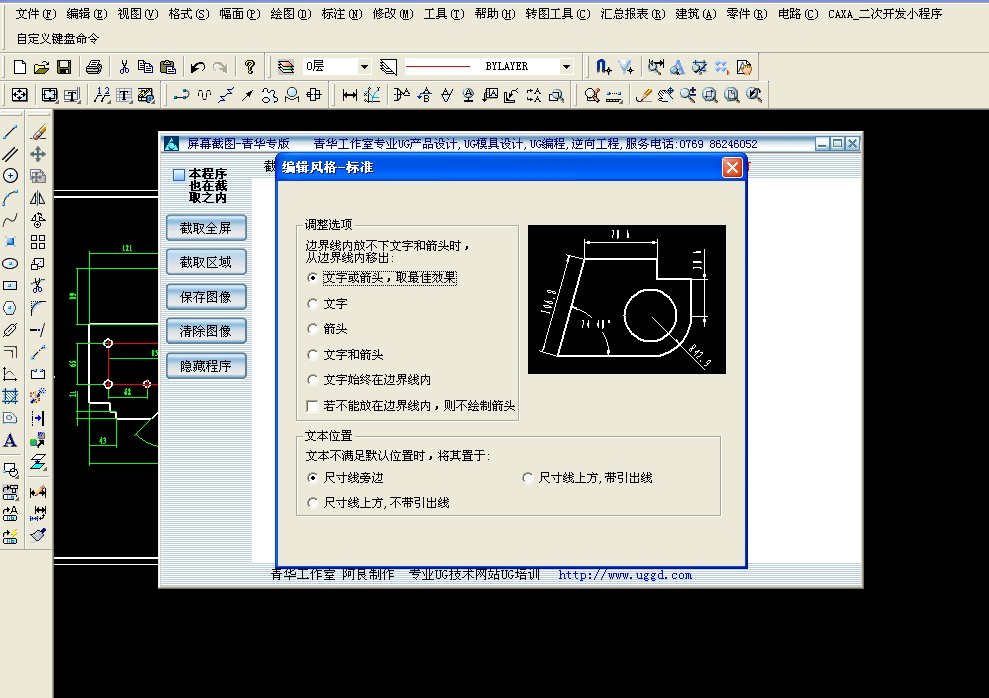
Task: Expand the BYLAYER line type dropdown
Action: pyautogui.click(x=566, y=66)
